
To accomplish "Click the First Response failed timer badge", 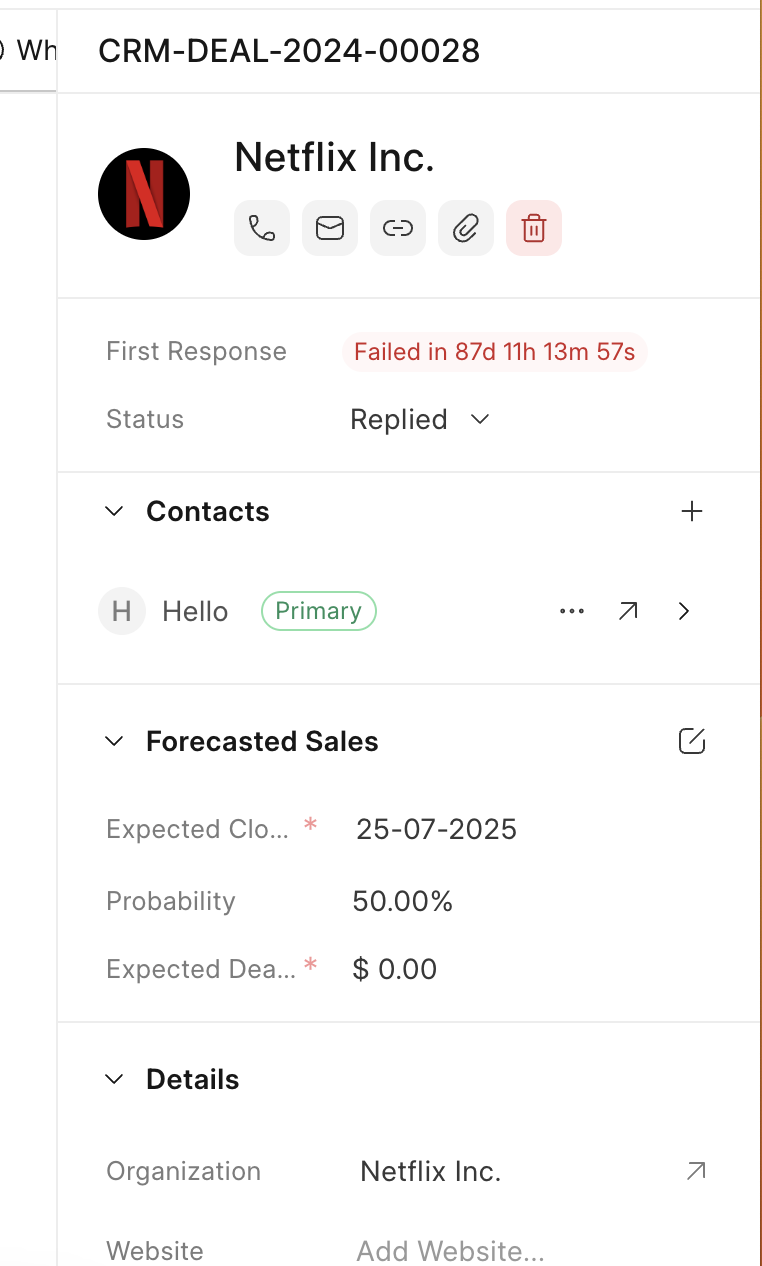I will click(x=494, y=352).
